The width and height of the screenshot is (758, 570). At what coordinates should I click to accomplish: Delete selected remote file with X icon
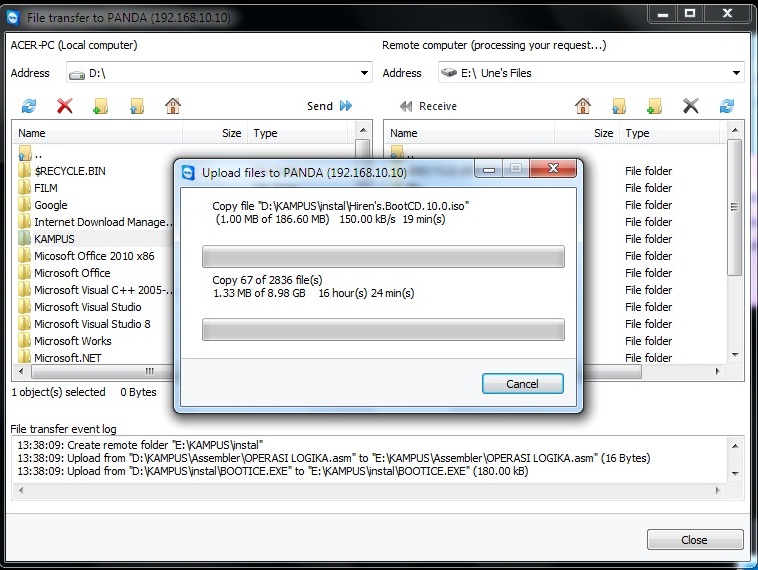(x=691, y=106)
